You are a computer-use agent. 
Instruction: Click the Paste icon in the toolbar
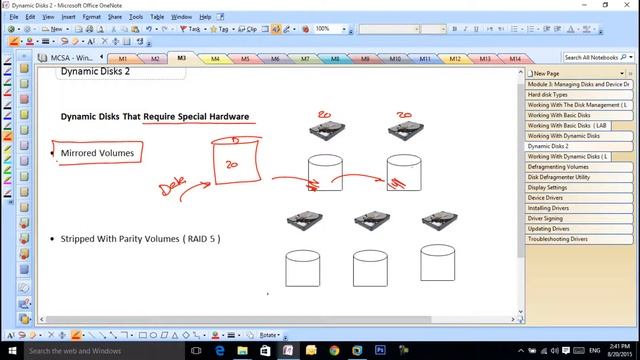click(x=135, y=29)
